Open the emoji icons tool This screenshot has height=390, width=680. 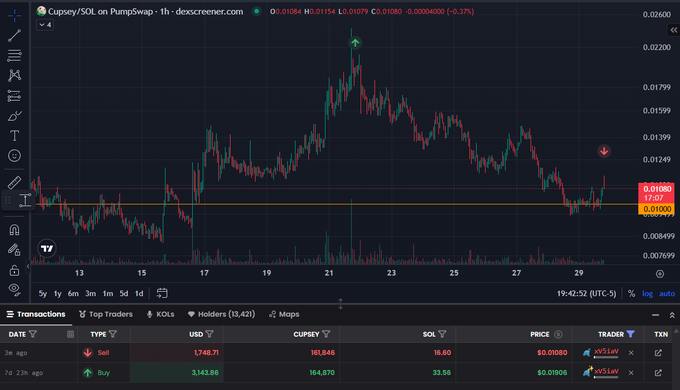click(x=14, y=156)
